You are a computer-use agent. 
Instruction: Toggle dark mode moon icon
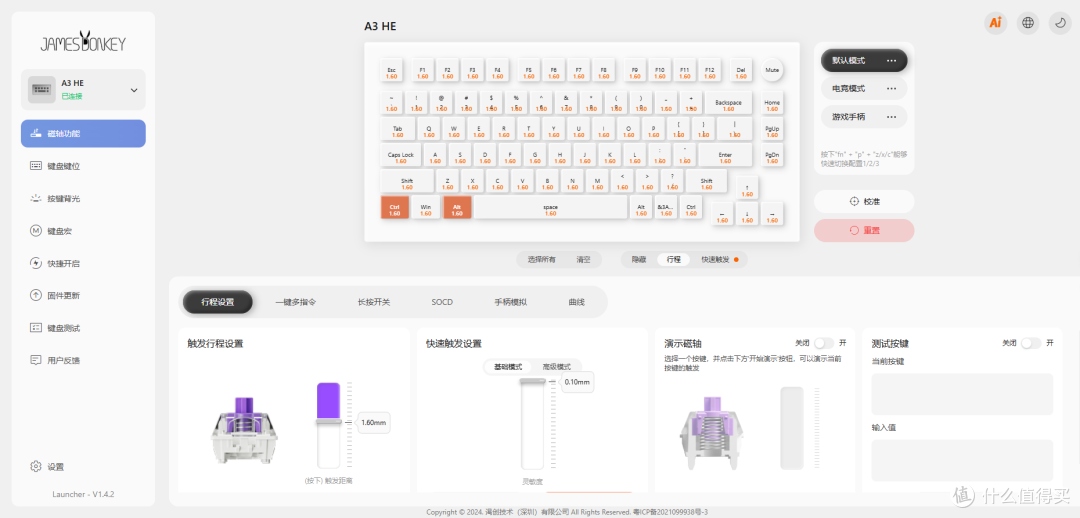click(x=1060, y=23)
